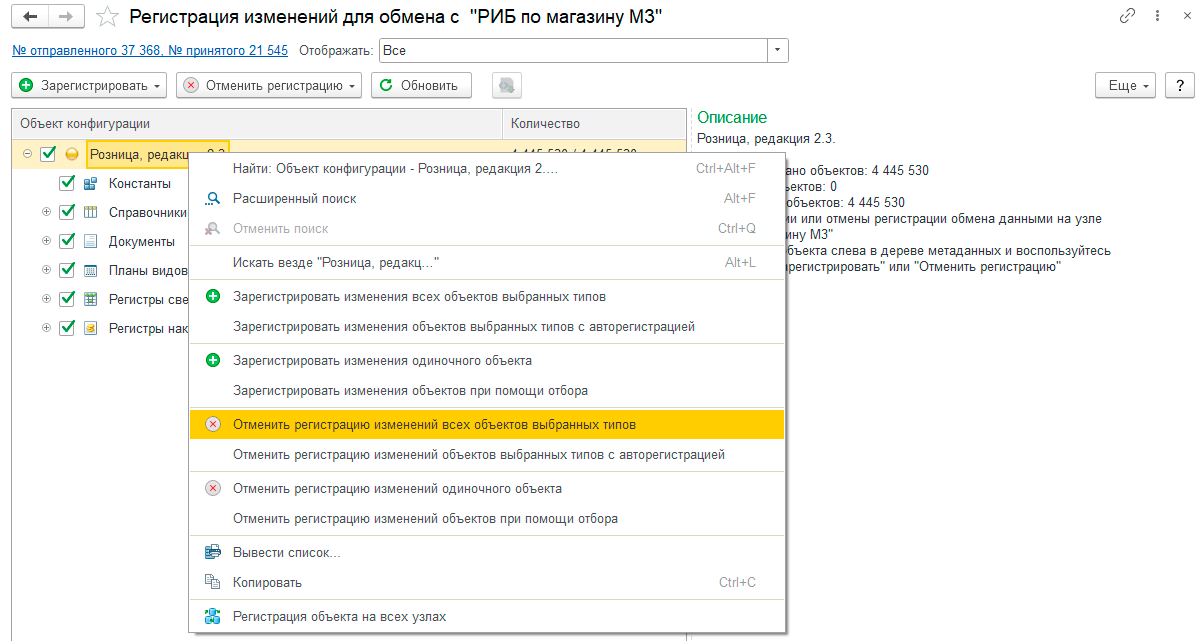Select the Документы tree row label
Screen dimensions: 1204x641
point(142,241)
